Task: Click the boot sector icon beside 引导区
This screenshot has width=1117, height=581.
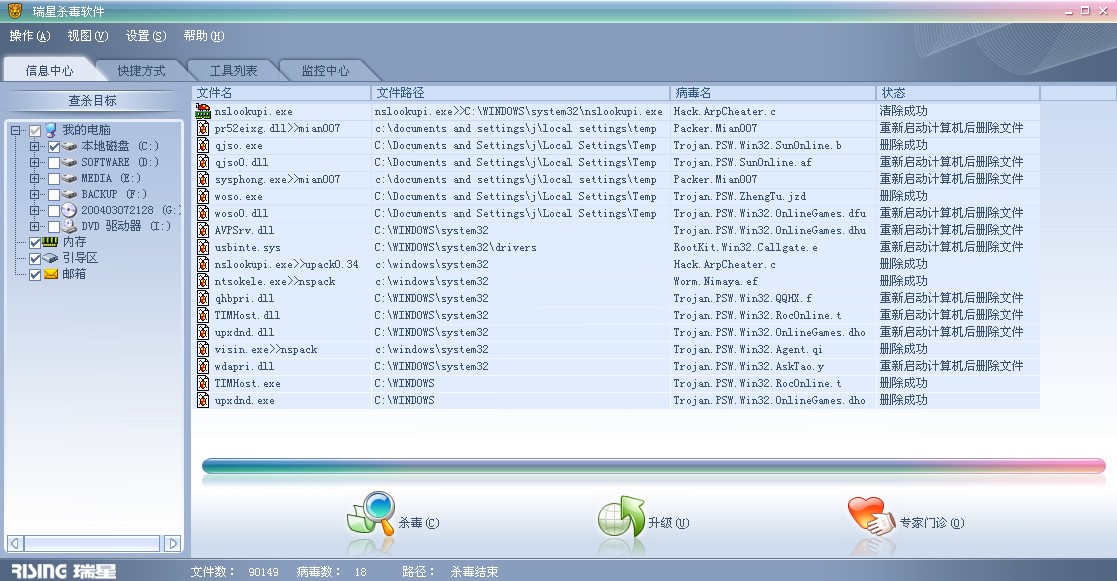Action: coord(51,258)
